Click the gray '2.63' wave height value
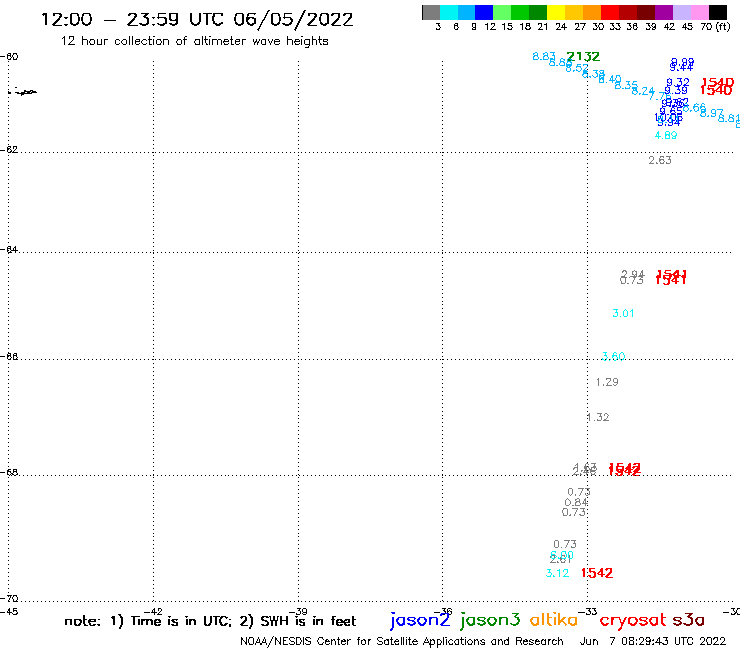The image size is (740, 650). point(660,160)
